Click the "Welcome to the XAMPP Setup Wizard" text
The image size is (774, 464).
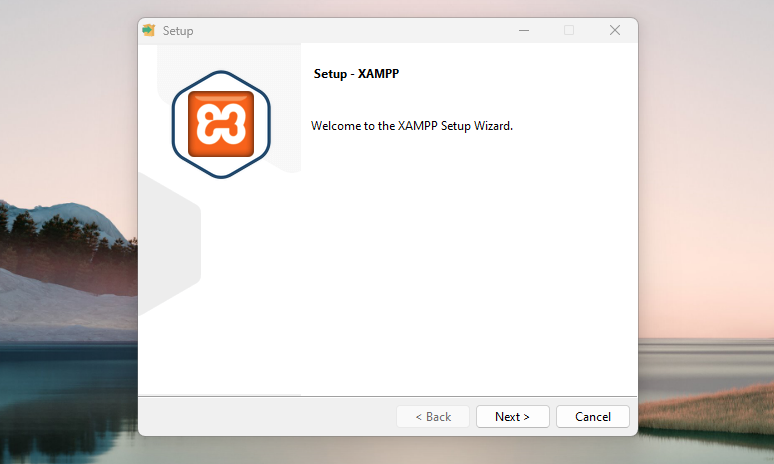pyautogui.click(x=411, y=126)
